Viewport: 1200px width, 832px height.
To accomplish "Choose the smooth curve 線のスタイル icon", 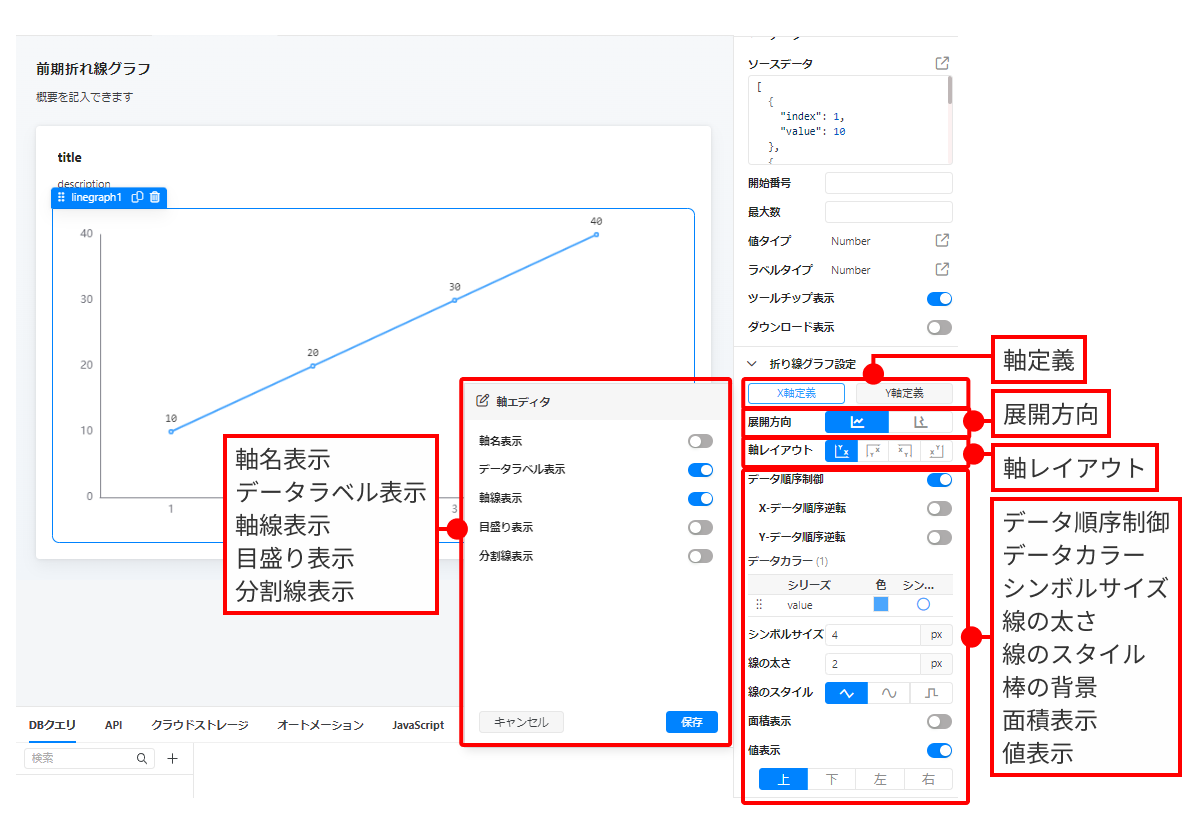I will 888,692.
